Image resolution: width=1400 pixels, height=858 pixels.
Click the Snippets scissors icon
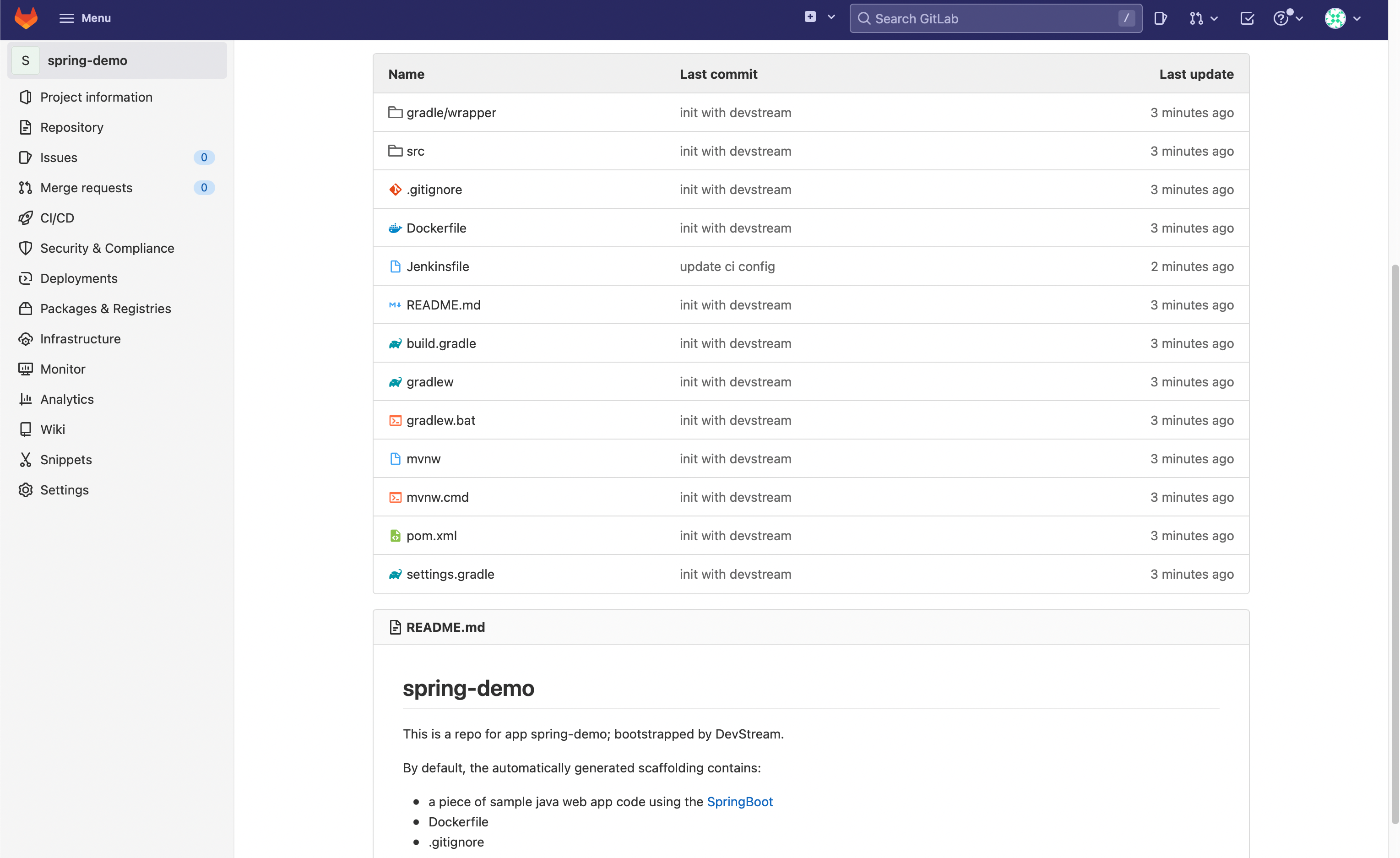tap(26, 460)
